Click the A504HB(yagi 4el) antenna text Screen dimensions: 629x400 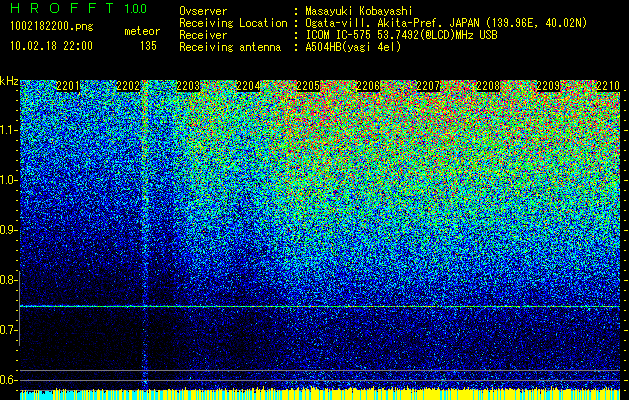353,47
